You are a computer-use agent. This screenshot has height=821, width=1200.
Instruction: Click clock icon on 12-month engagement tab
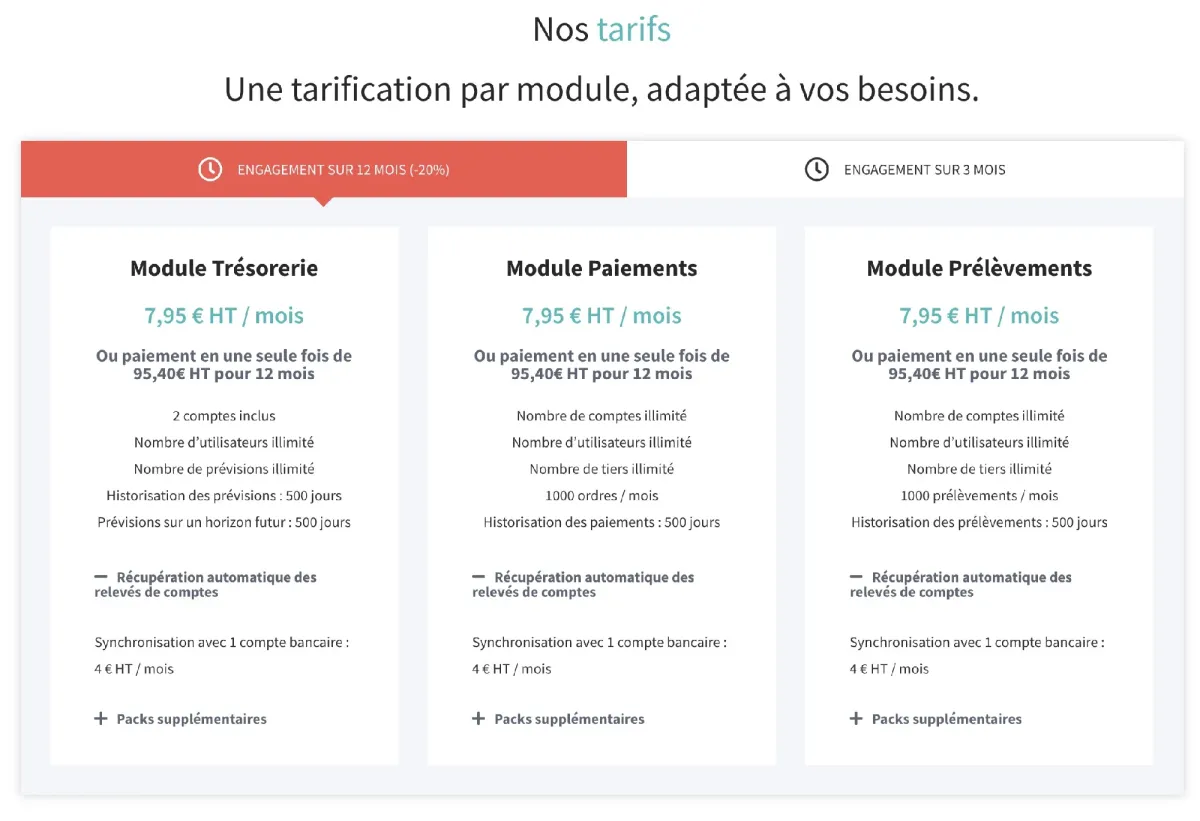pos(210,170)
